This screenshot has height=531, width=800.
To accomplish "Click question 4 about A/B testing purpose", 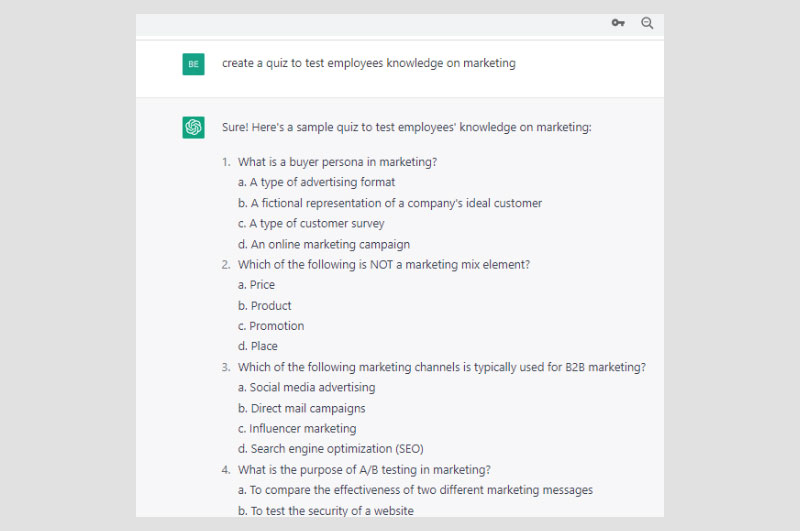I will pos(363,470).
